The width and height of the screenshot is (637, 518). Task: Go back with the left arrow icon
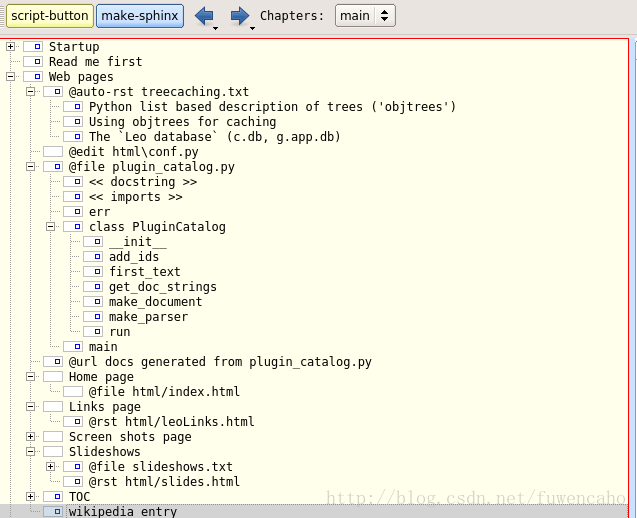tap(204, 16)
